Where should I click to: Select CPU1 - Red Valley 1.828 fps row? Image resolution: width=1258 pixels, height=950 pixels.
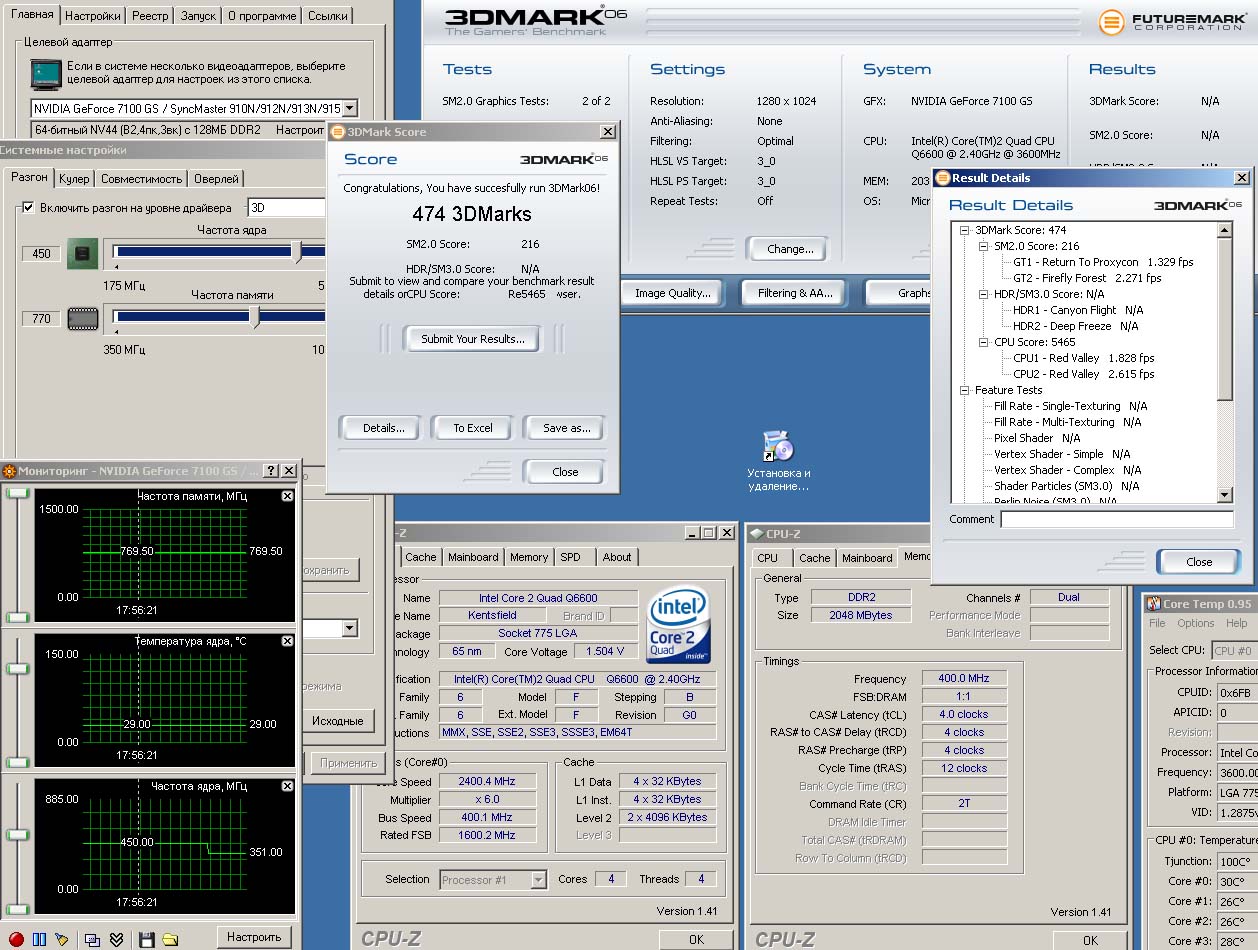pyautogui.click(x=1084, y=358)
